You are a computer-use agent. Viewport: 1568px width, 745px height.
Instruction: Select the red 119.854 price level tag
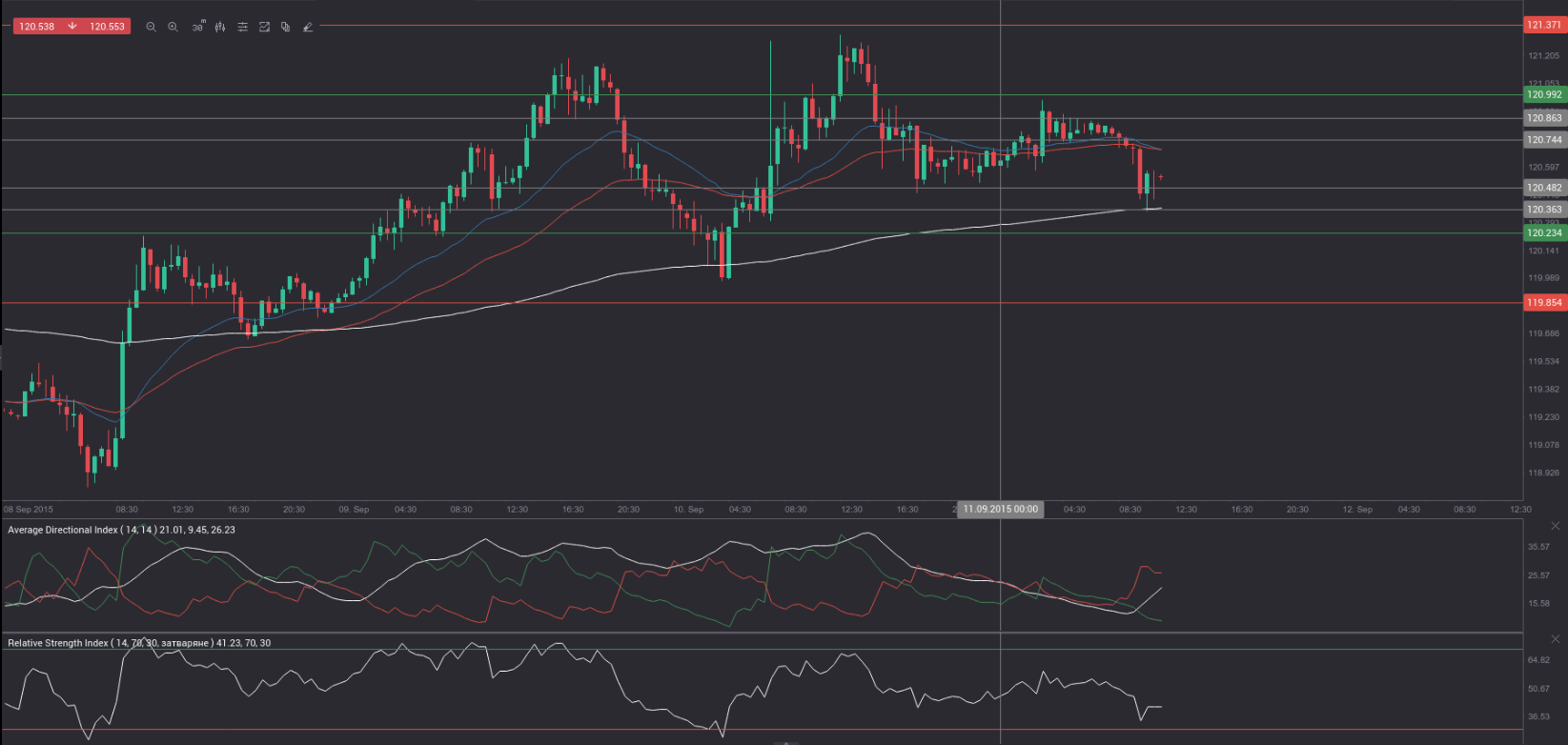tap(1543, 303)
